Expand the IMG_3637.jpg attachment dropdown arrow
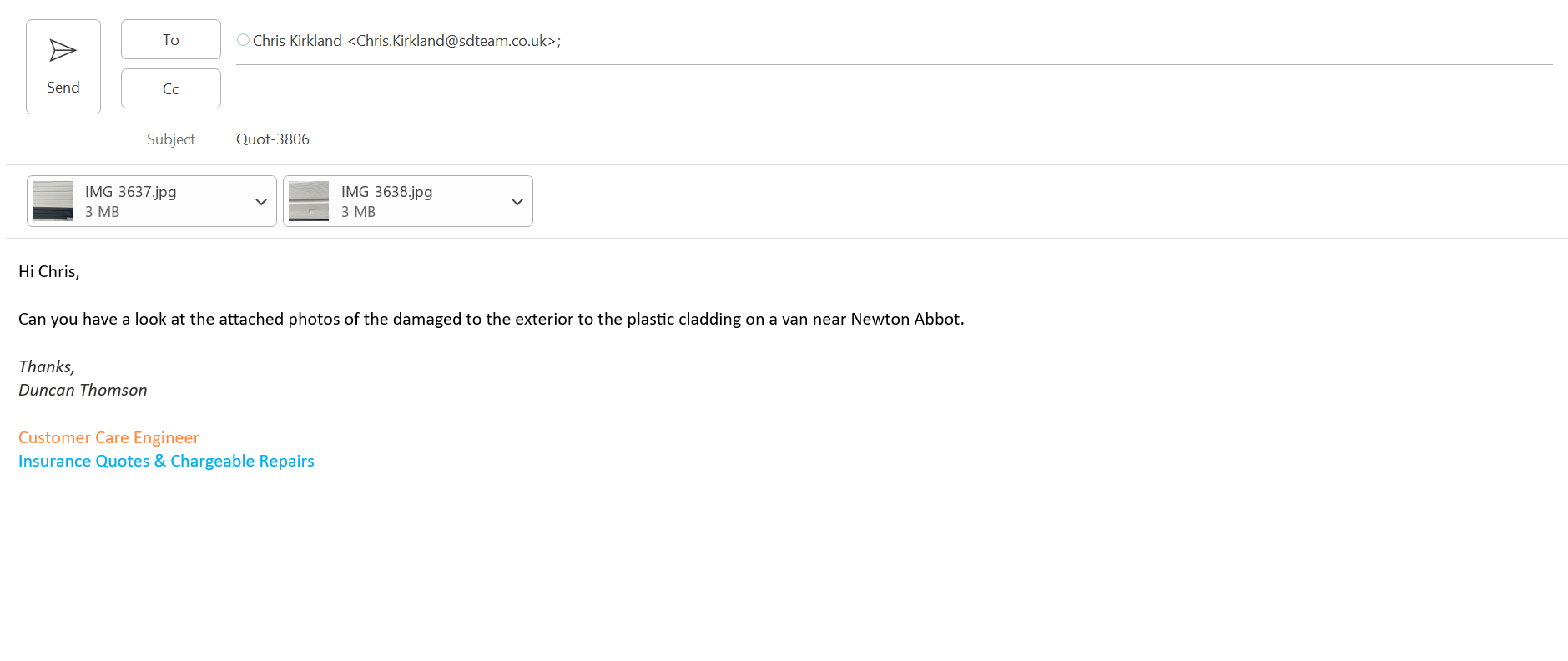The width and height of the screenshot is (1568, 661). (261, 202)
